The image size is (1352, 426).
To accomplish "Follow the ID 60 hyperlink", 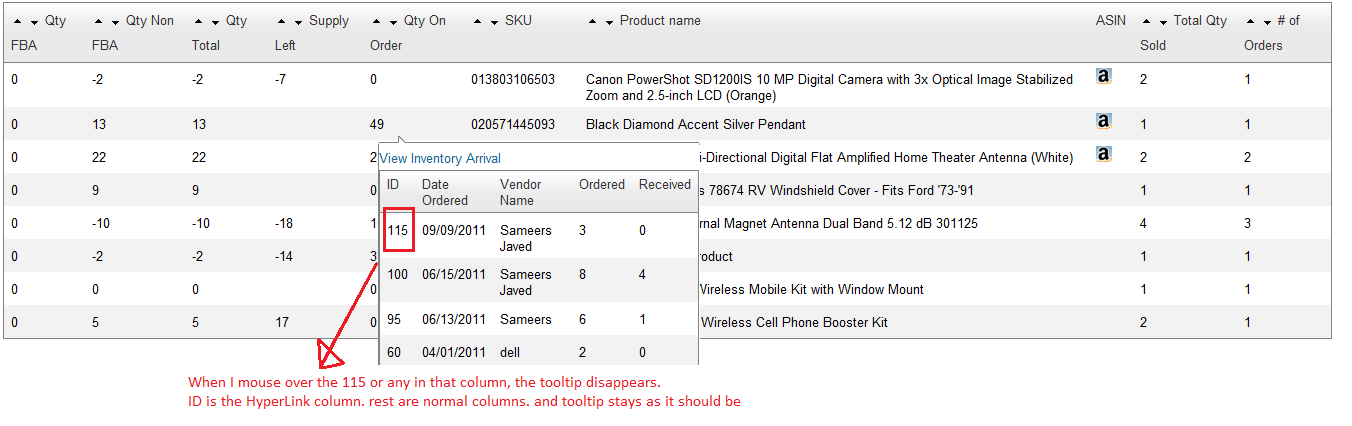I will pos(394,352).
